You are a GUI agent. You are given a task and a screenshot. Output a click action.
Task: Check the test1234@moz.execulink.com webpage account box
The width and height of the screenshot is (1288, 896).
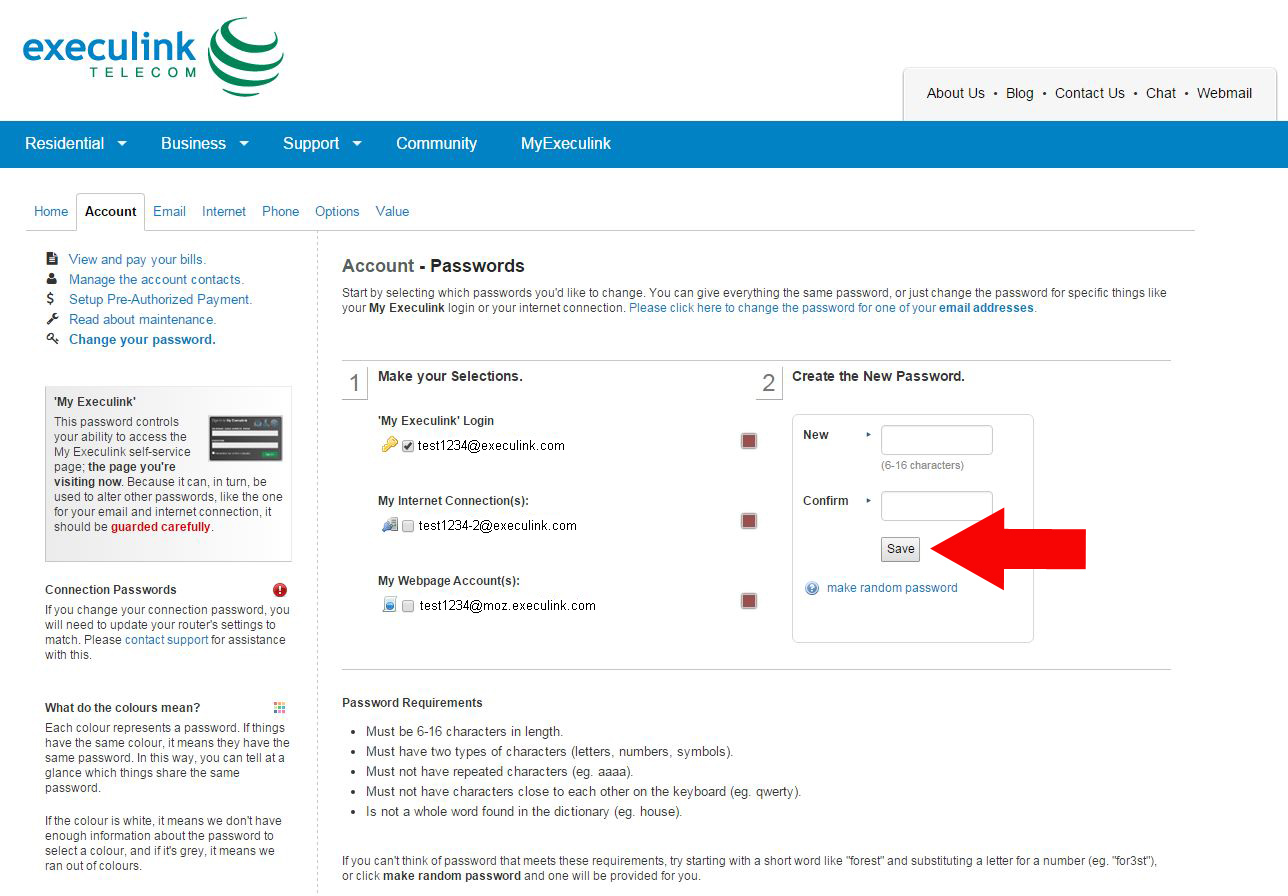pyautogui.click(x=408, y=606)
